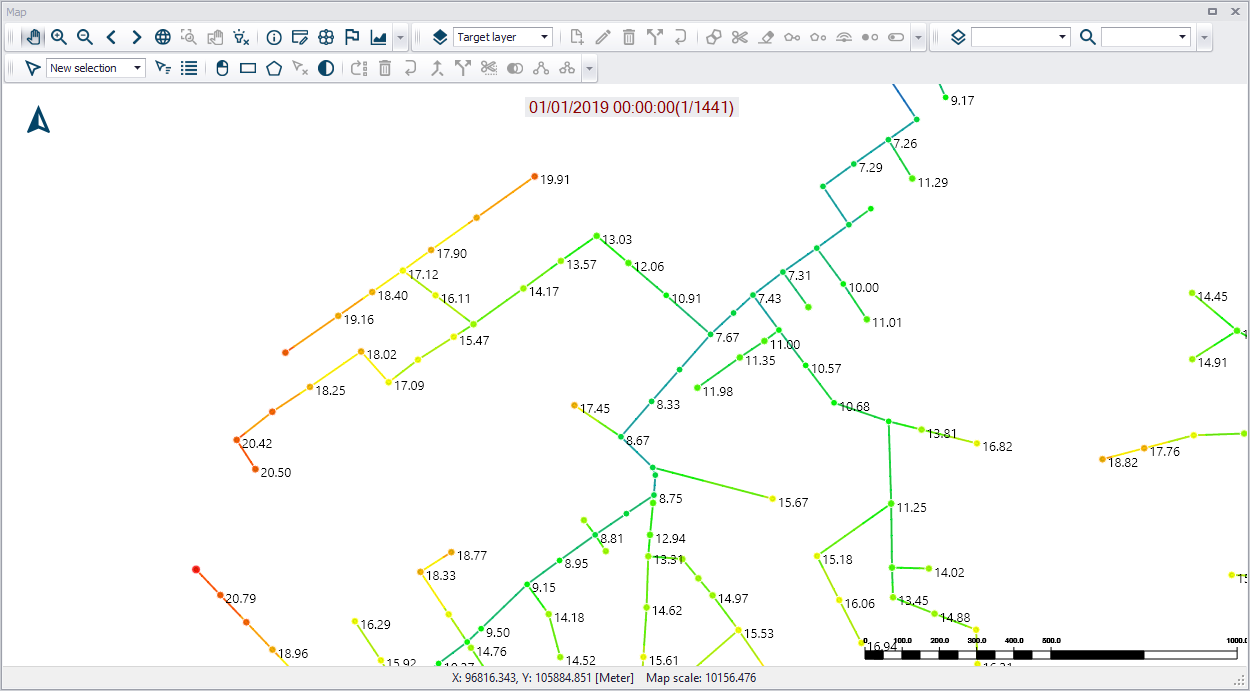
Task: Click the node labeled 20.50
Action: (x=255, y=469)
